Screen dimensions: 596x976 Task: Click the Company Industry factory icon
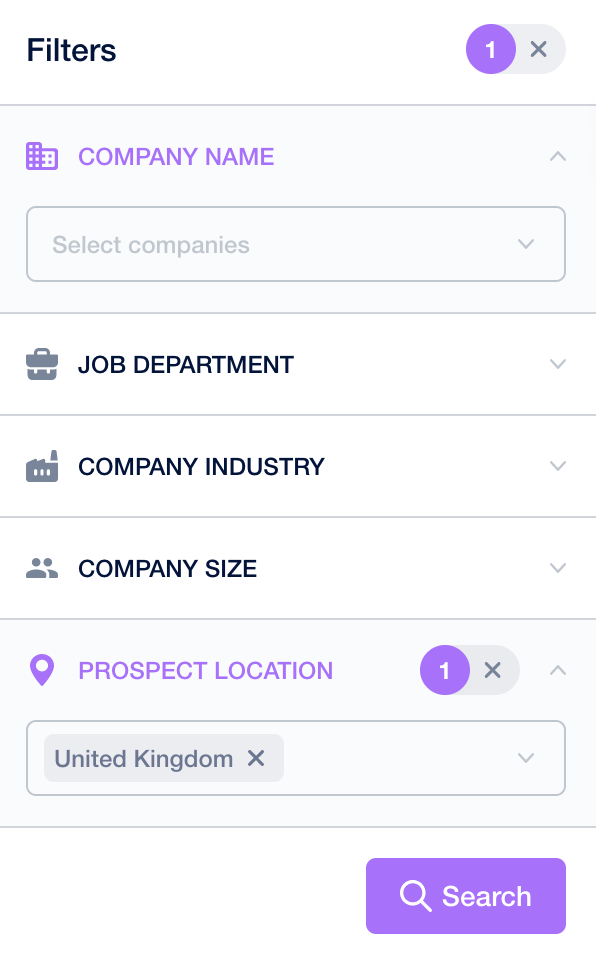tap(42, 466)
